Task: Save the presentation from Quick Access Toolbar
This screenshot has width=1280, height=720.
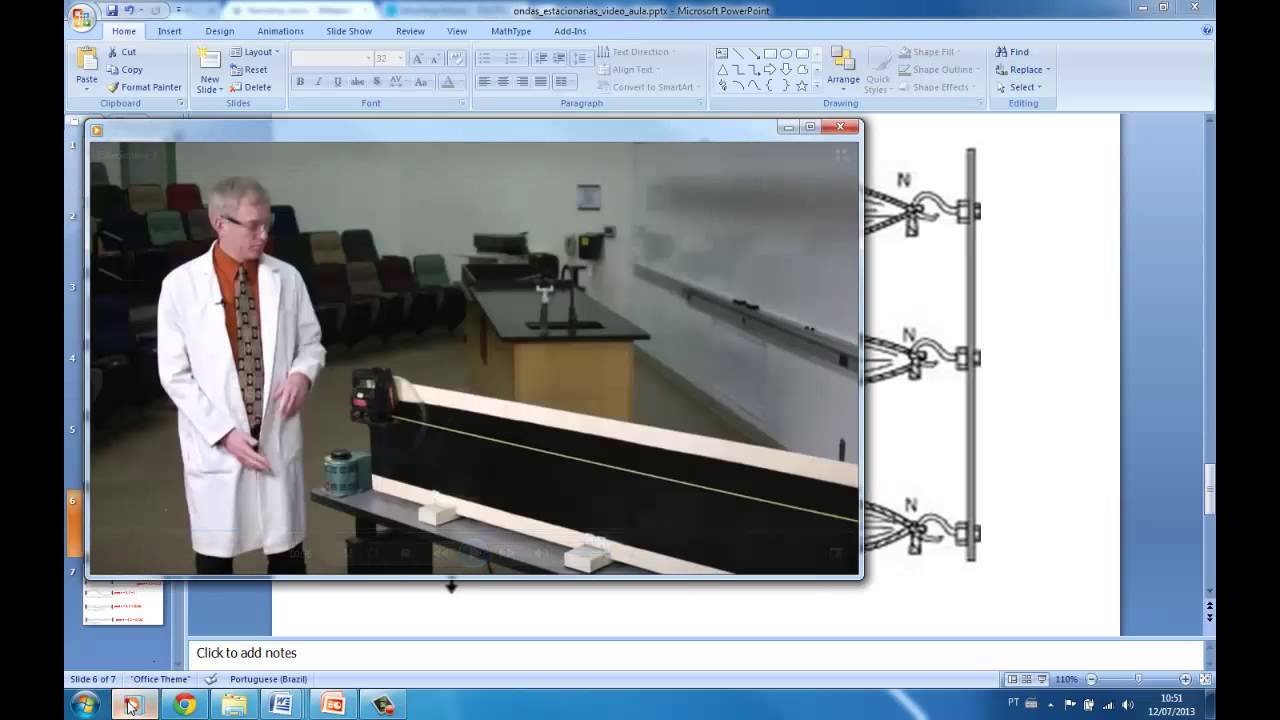Action: pyautogui.click(x=112, y=10)
